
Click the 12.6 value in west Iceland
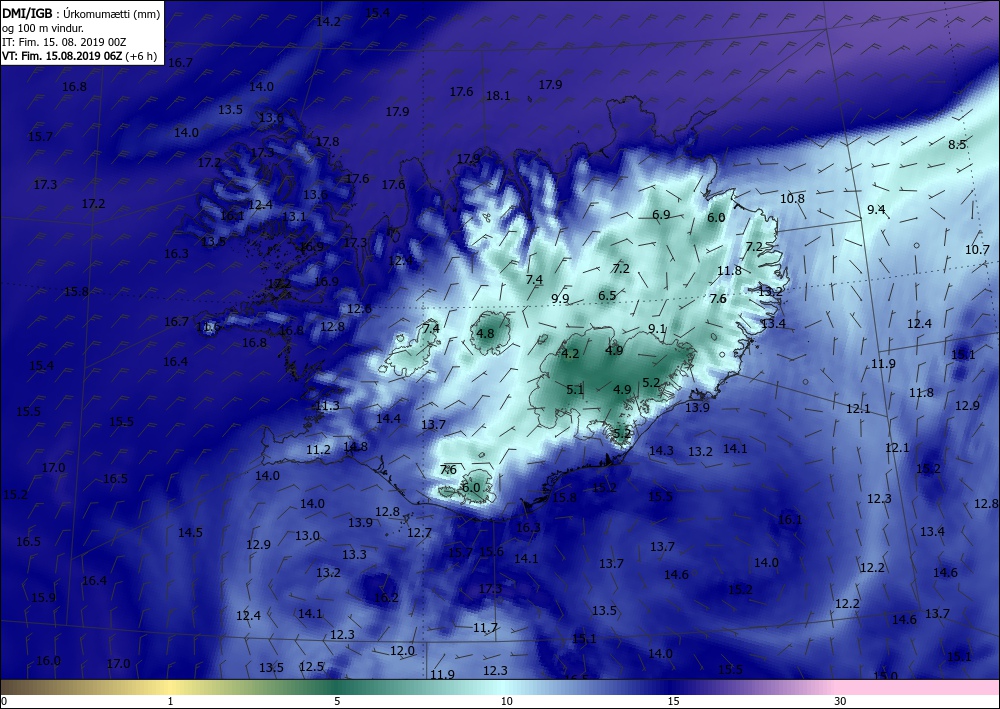359,309
